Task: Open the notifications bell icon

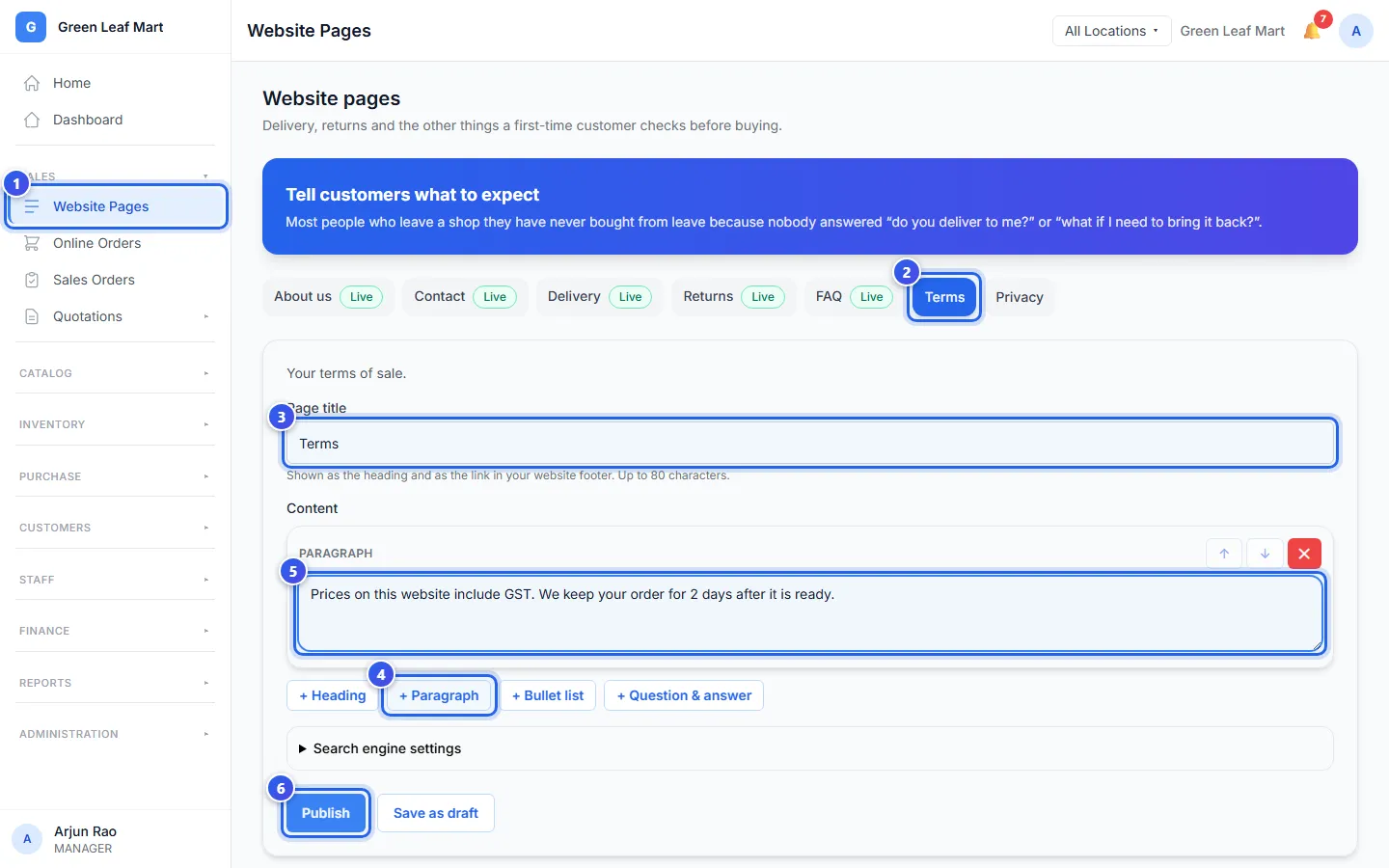Action: coord(1312,31)
